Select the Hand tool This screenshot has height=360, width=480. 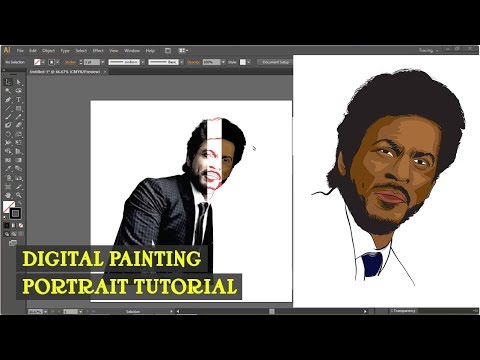(8, 195)
